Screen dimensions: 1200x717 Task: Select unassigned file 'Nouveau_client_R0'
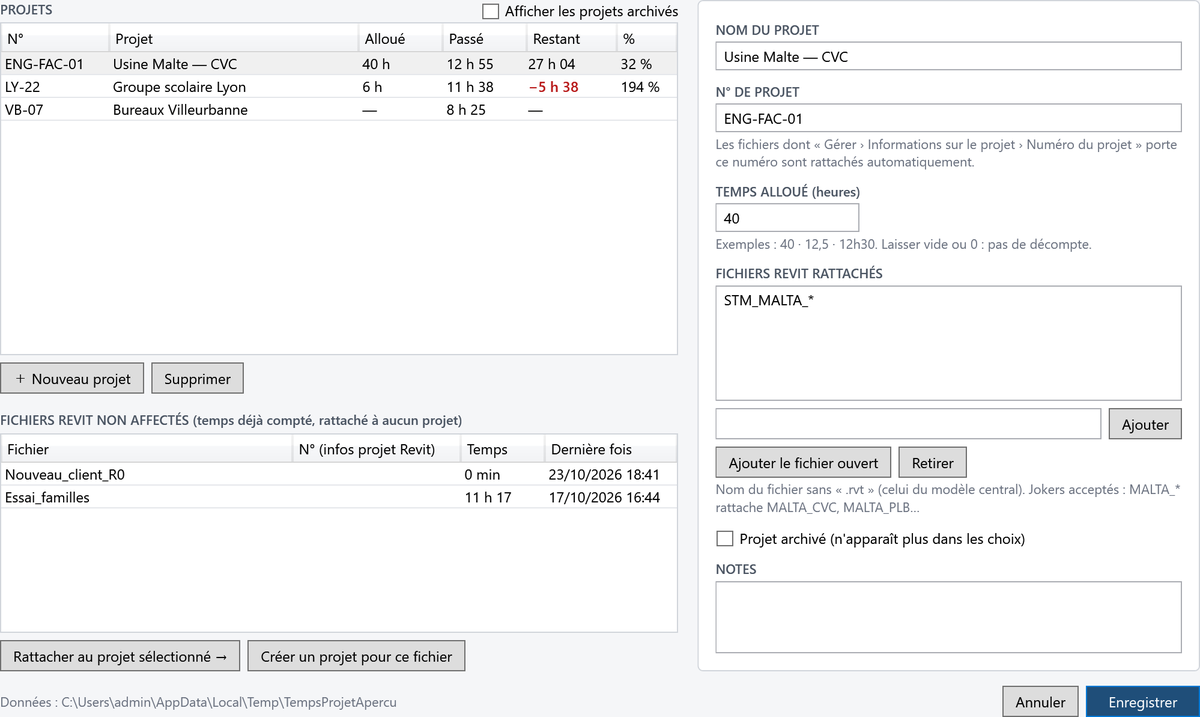point(339,473)
